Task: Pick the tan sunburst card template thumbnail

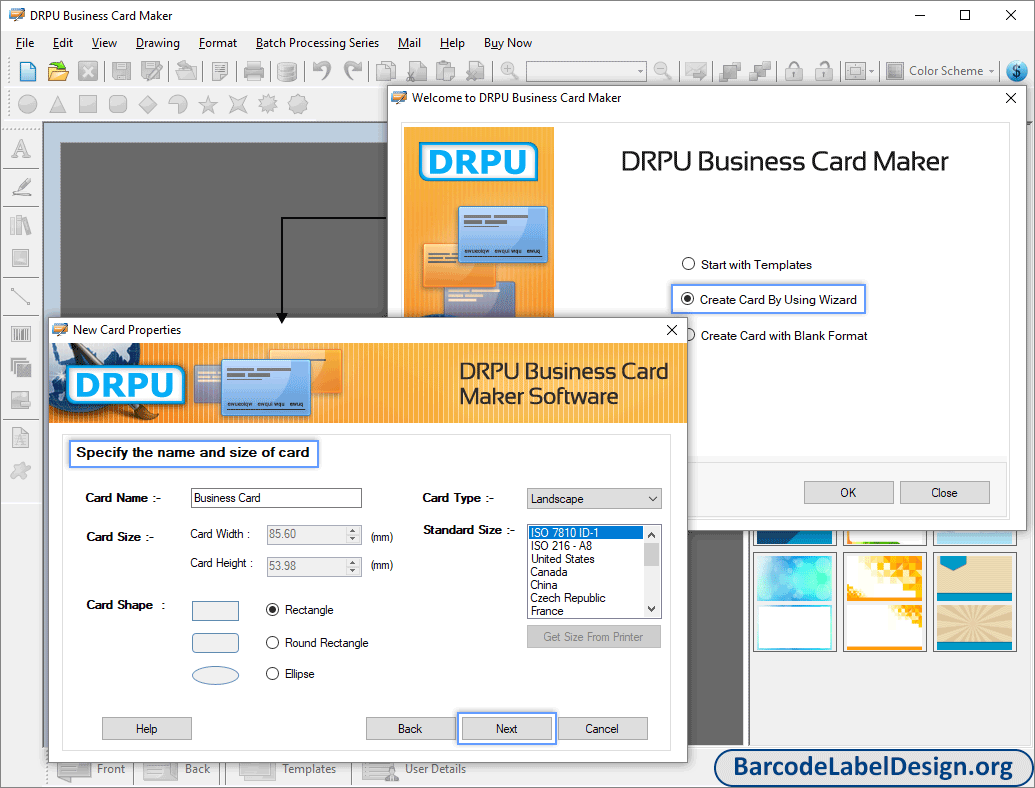Action: (974, 602)
